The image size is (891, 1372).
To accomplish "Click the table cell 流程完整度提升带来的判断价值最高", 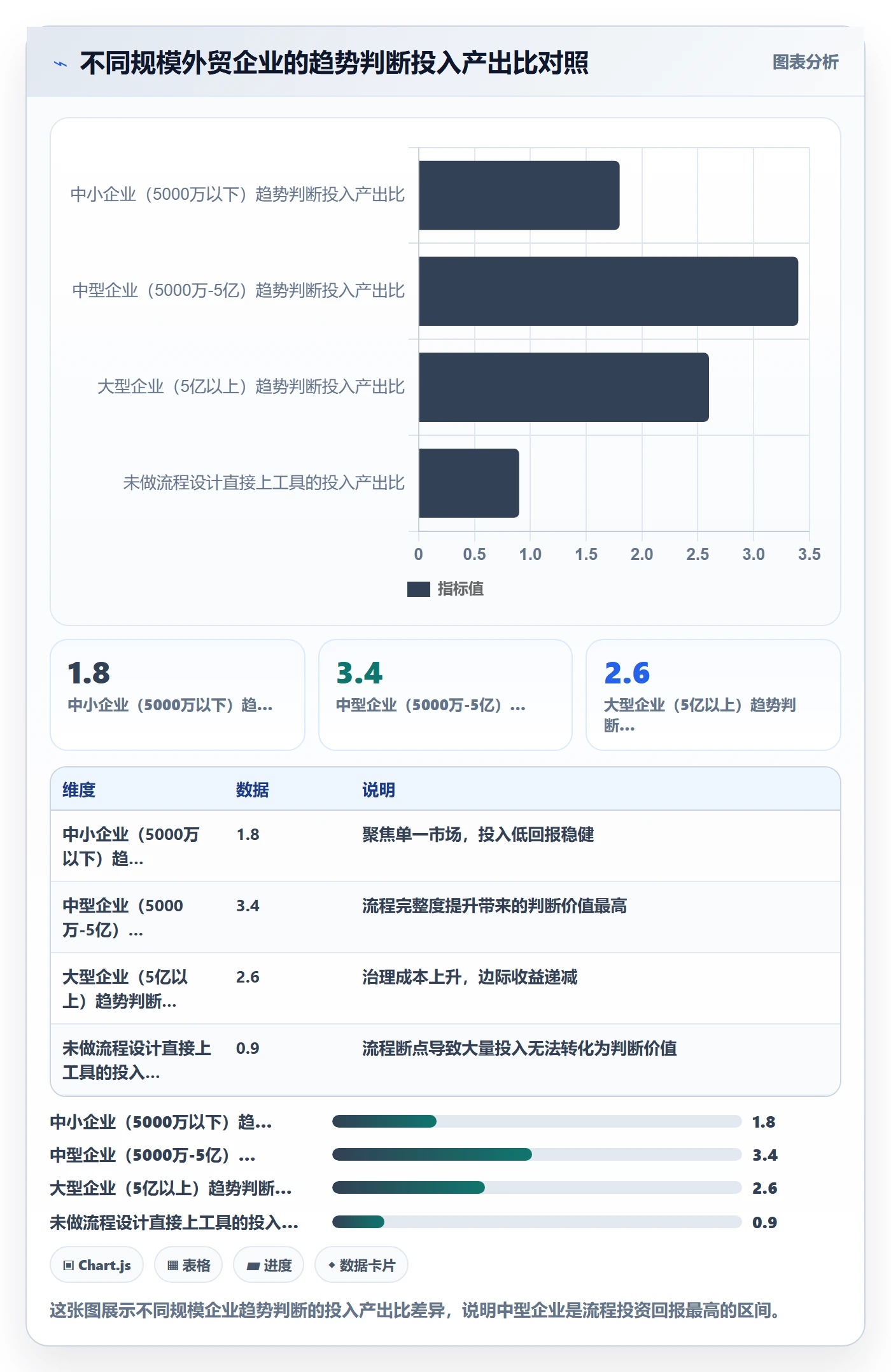I will pos(495,906).
